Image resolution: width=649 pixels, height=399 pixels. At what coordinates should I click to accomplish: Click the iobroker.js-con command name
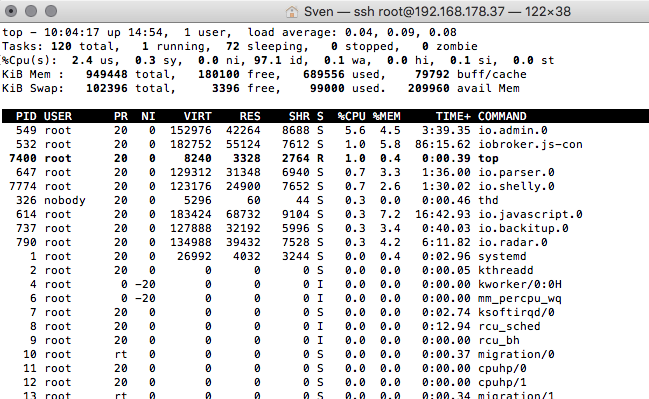(x=530, y=144)
